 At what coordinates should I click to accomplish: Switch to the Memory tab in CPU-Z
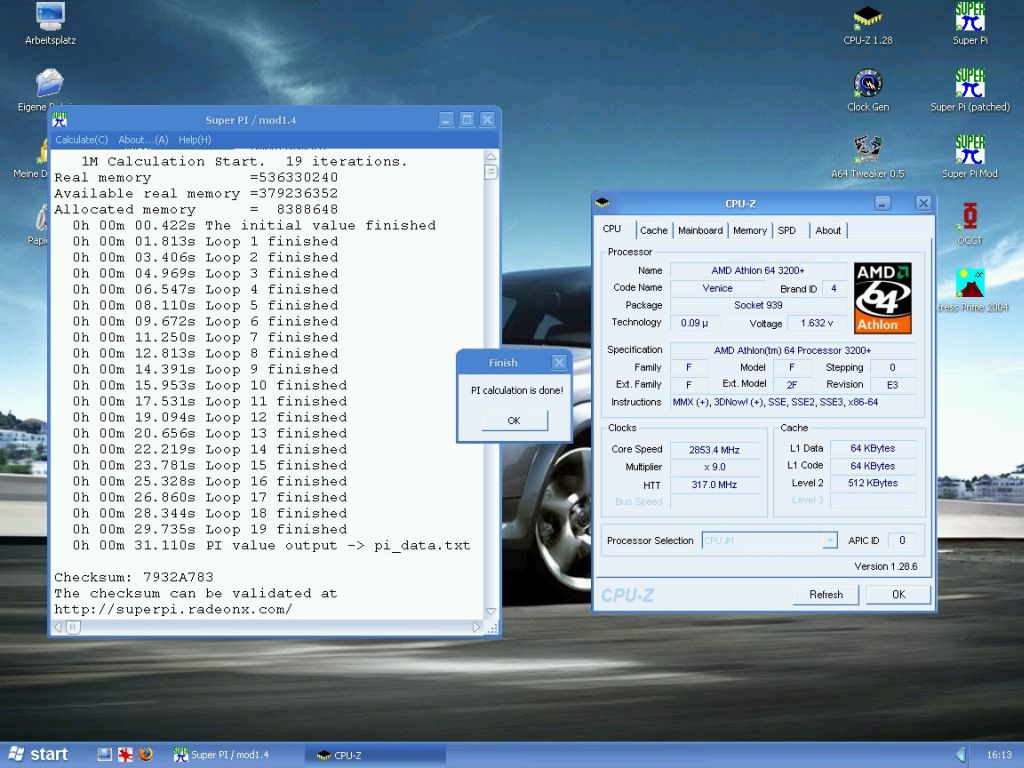[750, 231]
